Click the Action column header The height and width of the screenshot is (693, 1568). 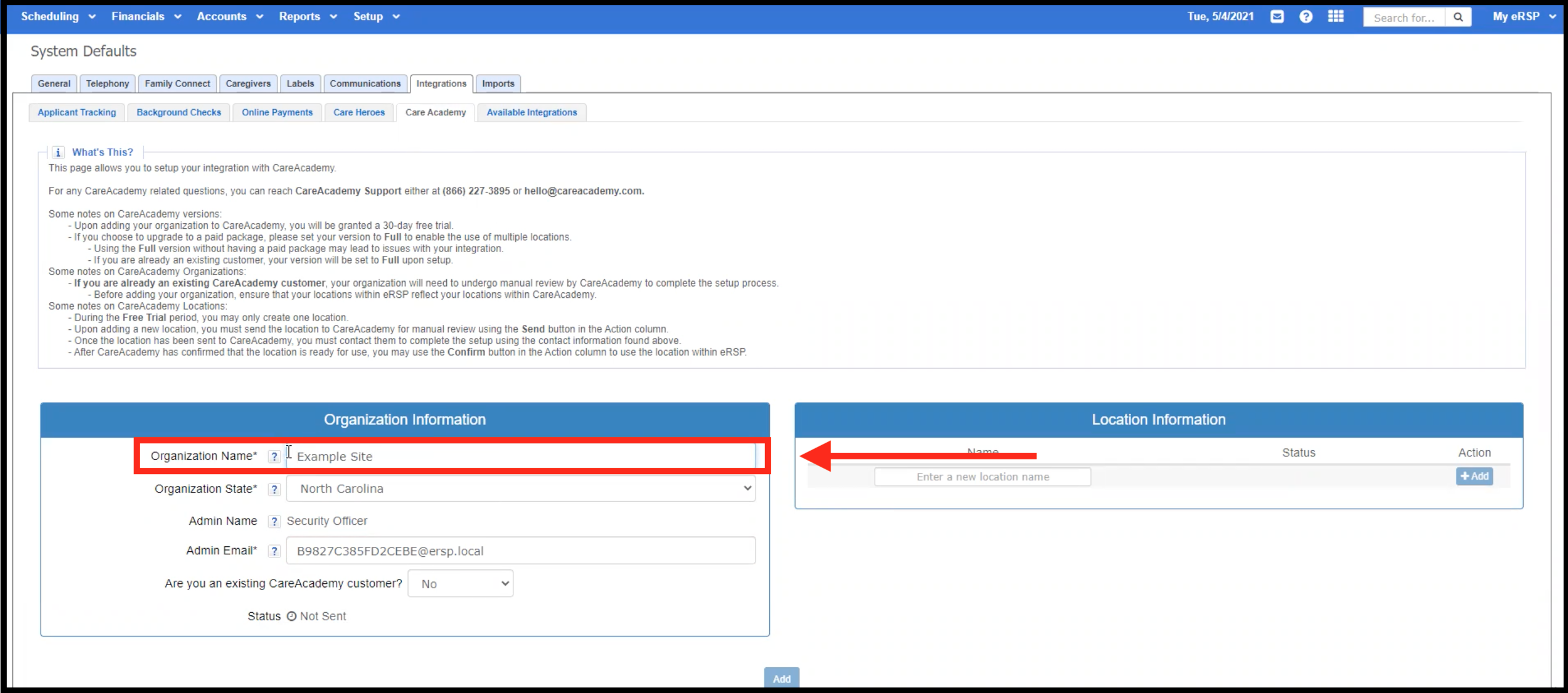1474,453
